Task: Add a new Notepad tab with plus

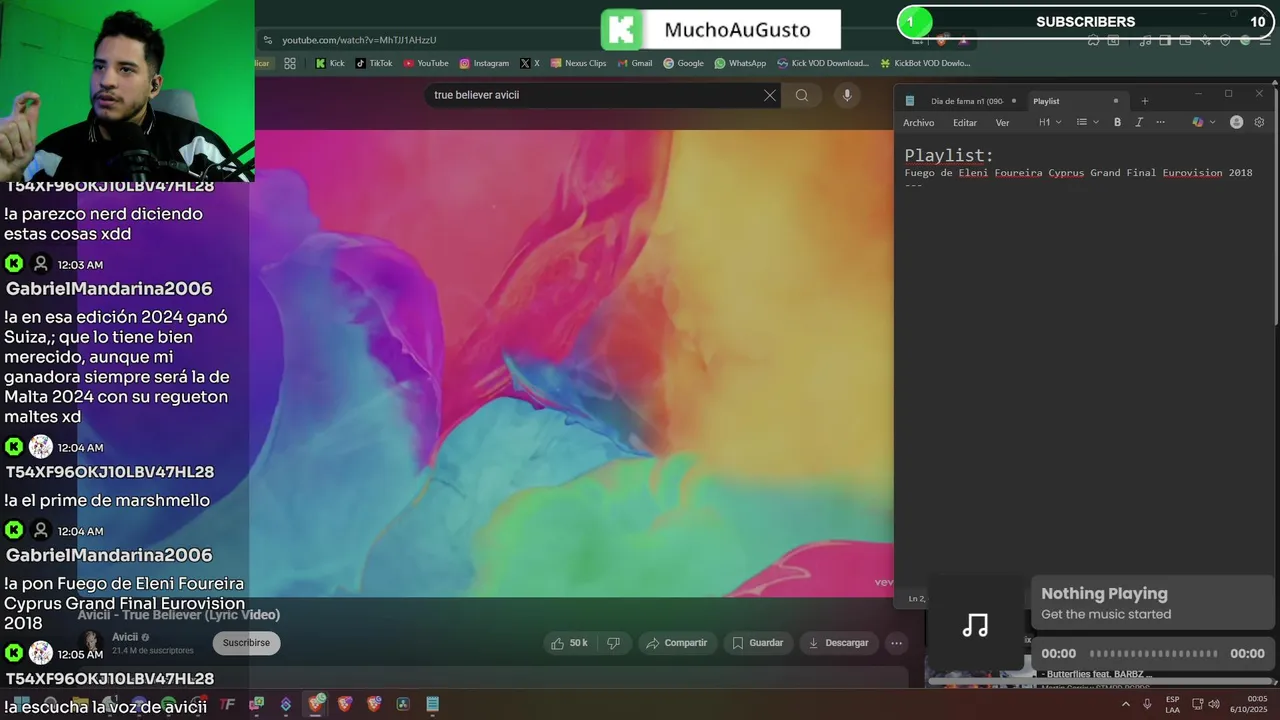Action: tap(1145, 101)
